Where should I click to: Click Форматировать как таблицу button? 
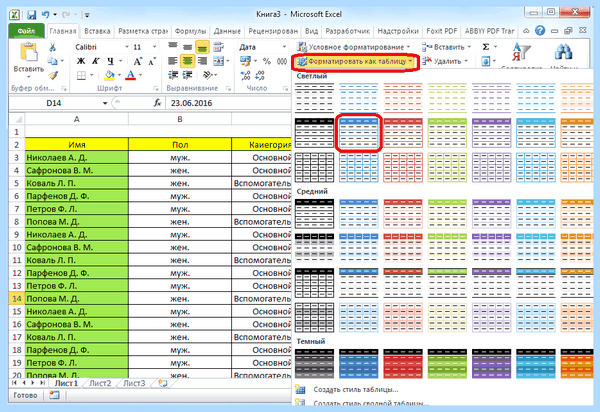[355, 61]
